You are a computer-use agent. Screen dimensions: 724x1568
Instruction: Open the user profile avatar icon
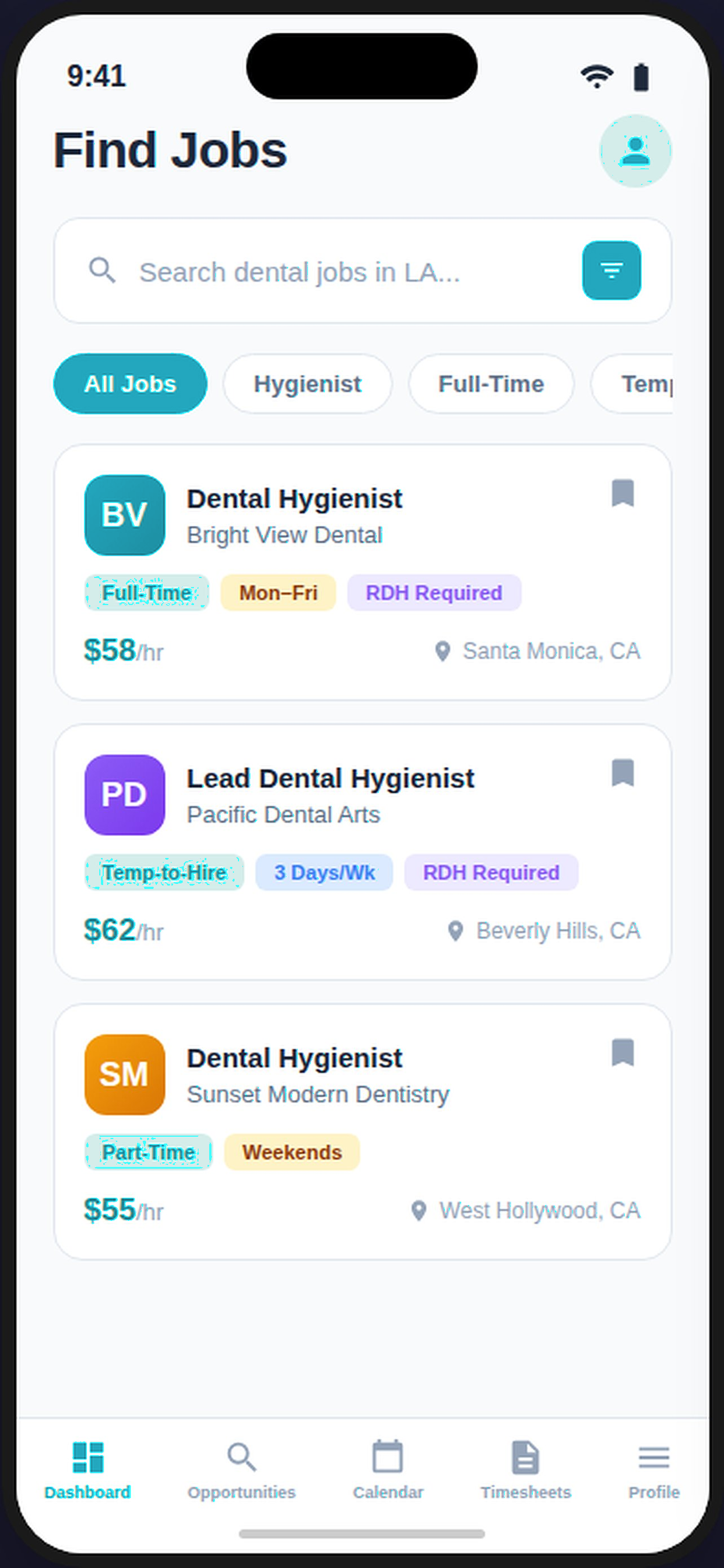635,151
